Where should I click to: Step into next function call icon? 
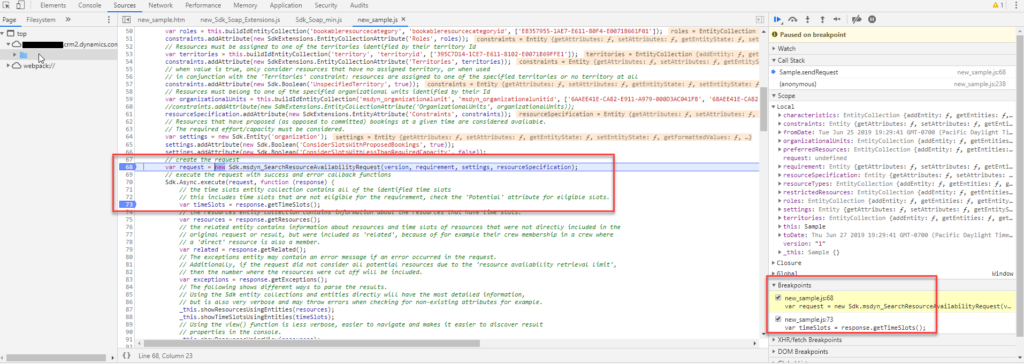[x=808, y=20]
